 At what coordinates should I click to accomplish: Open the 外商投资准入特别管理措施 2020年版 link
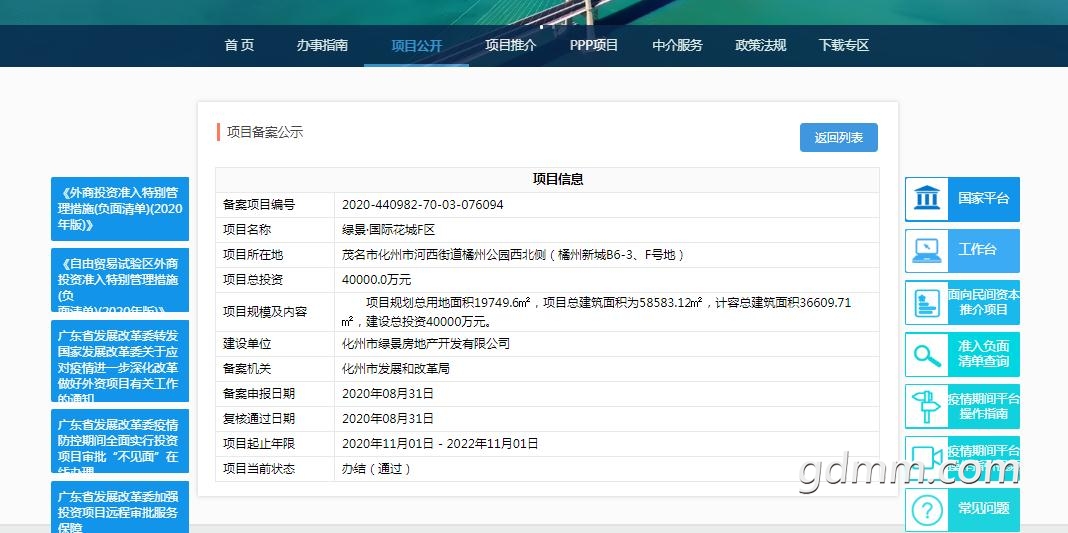(x=120, y=209)
